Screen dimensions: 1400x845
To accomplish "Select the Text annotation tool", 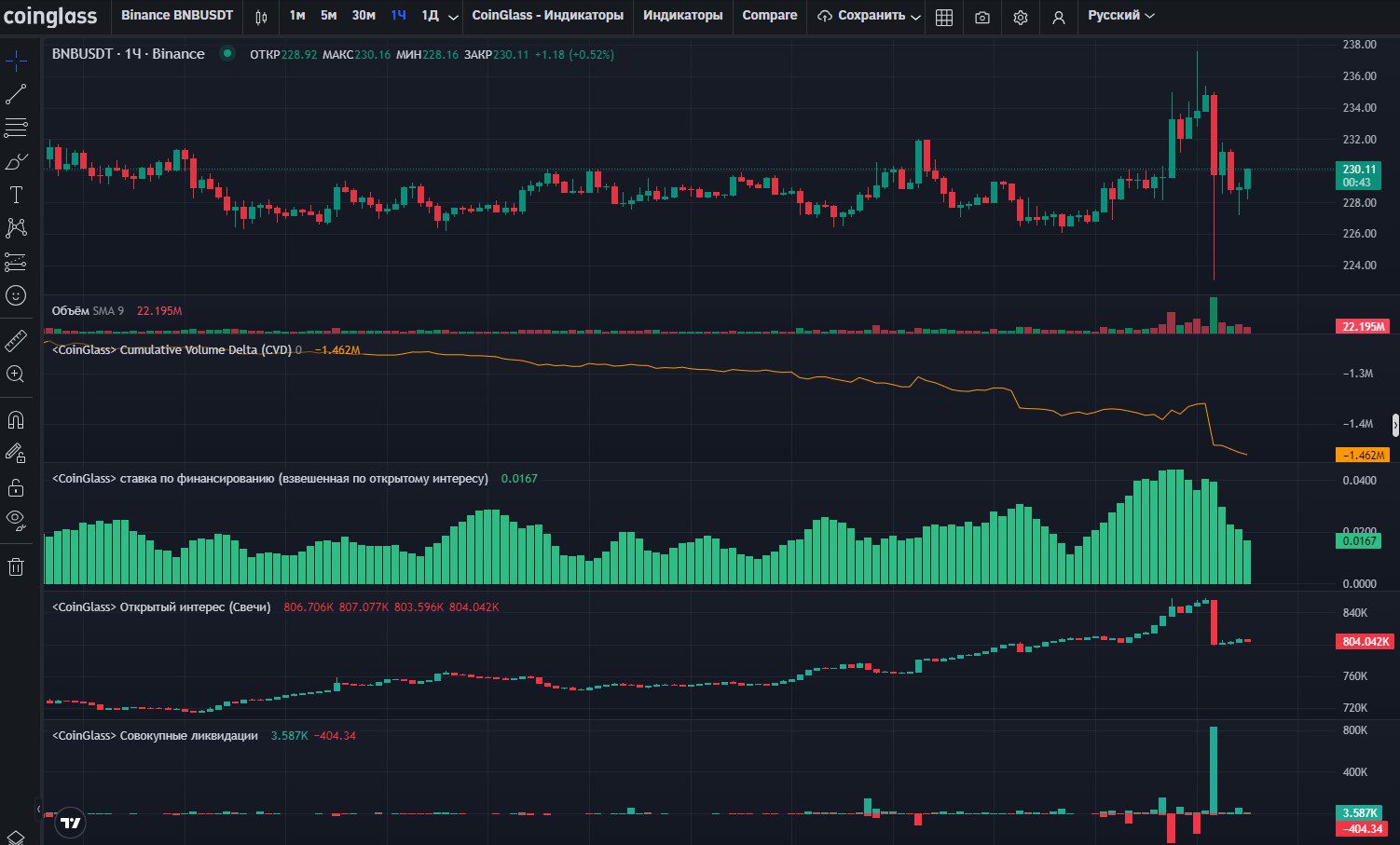I will pyautogui.click(x=16, y=195).
